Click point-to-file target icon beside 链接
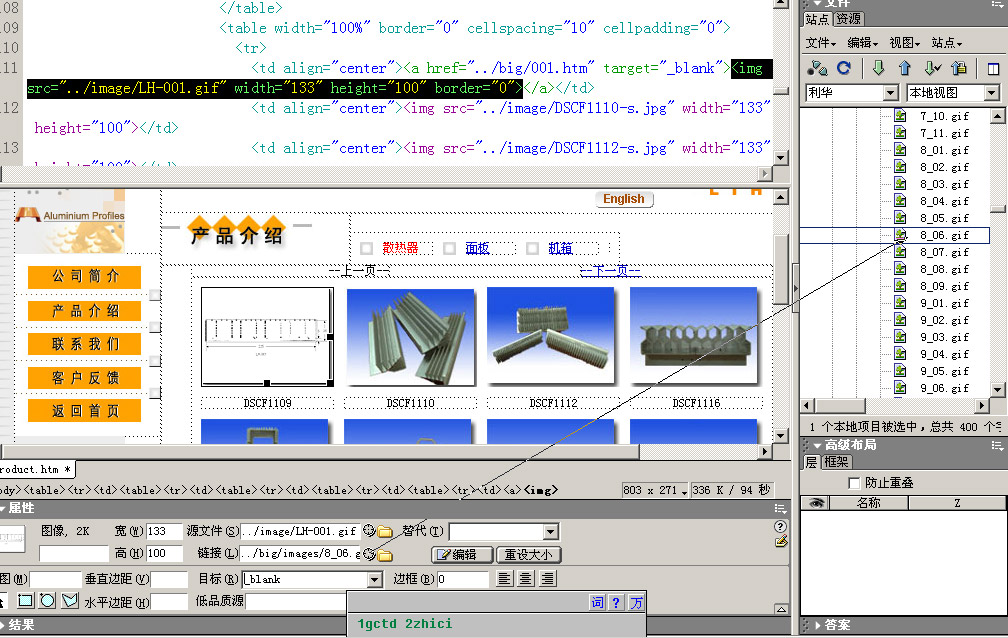 coord(369,554)
